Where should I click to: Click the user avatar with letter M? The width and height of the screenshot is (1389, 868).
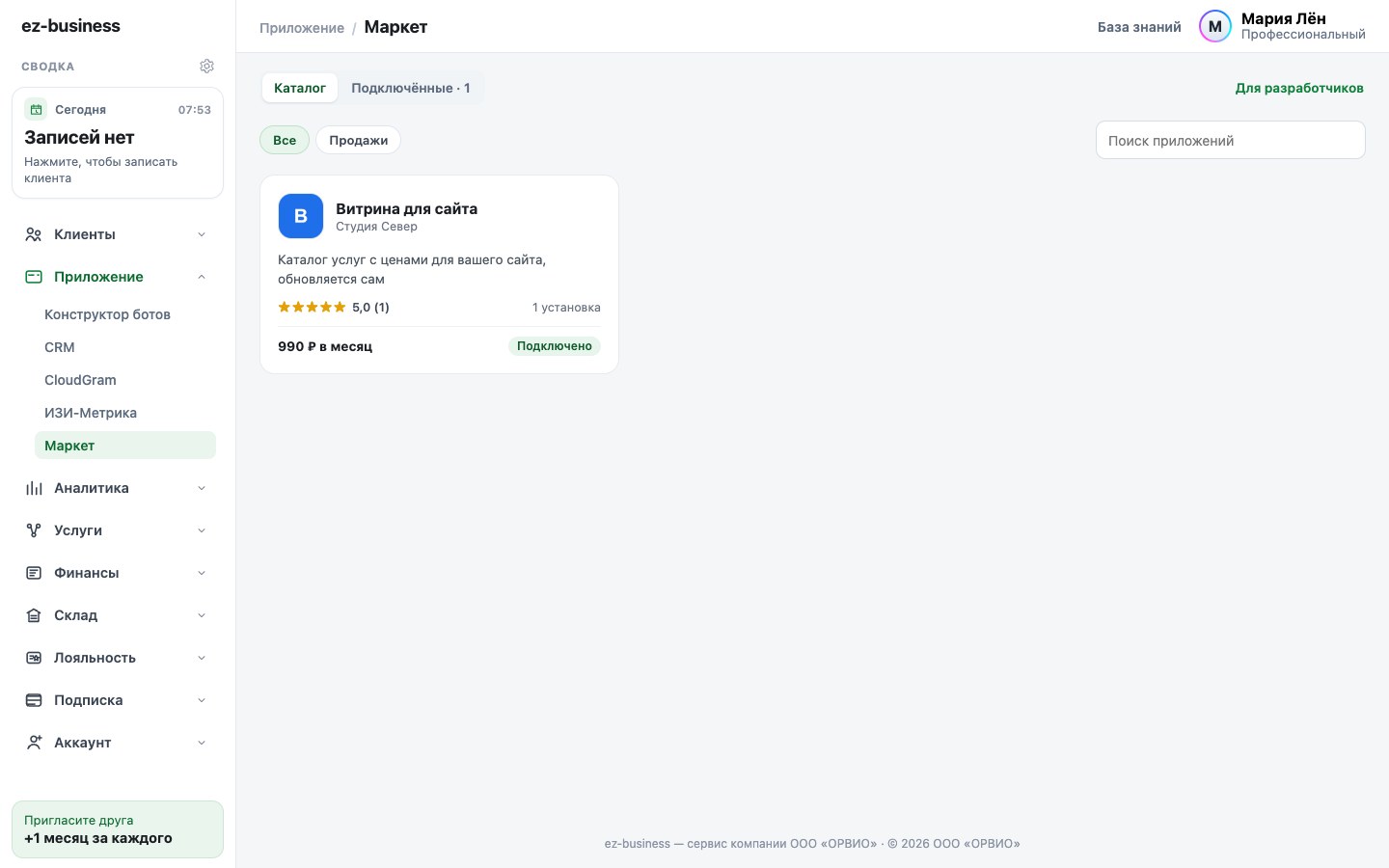click(x=1215, y=27)
